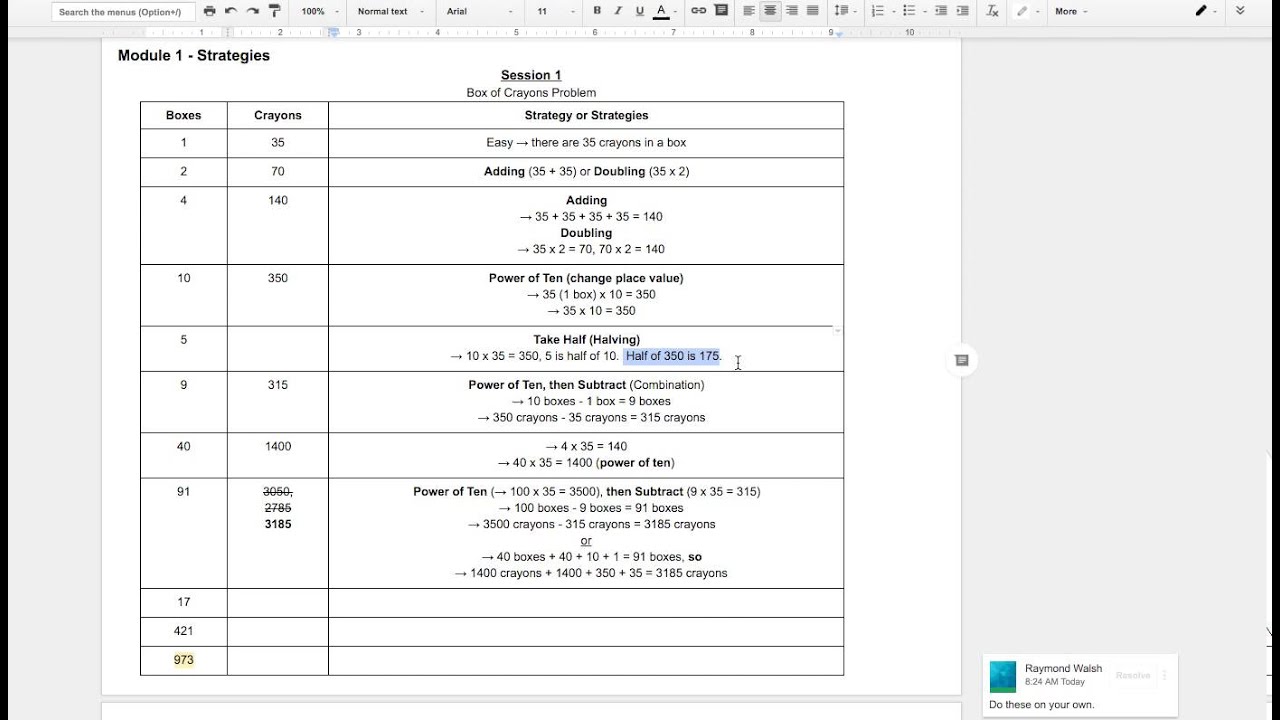Screen dimensions: 1280x720
Task: Click the Hide menus double chevron
Action: [1241, 11]
